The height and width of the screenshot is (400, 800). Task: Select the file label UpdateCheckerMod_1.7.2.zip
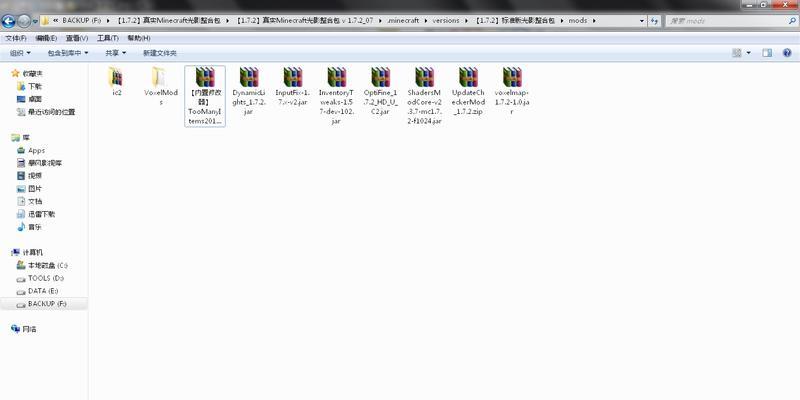[468, 102]
